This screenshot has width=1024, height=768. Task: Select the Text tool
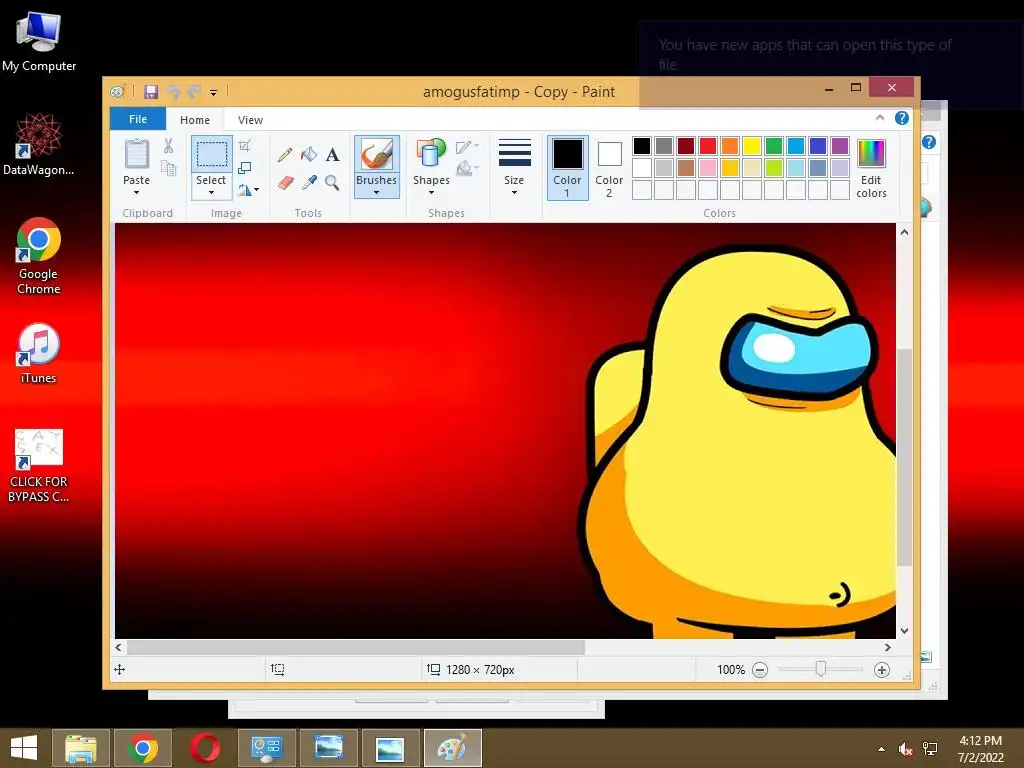[332, 155]
